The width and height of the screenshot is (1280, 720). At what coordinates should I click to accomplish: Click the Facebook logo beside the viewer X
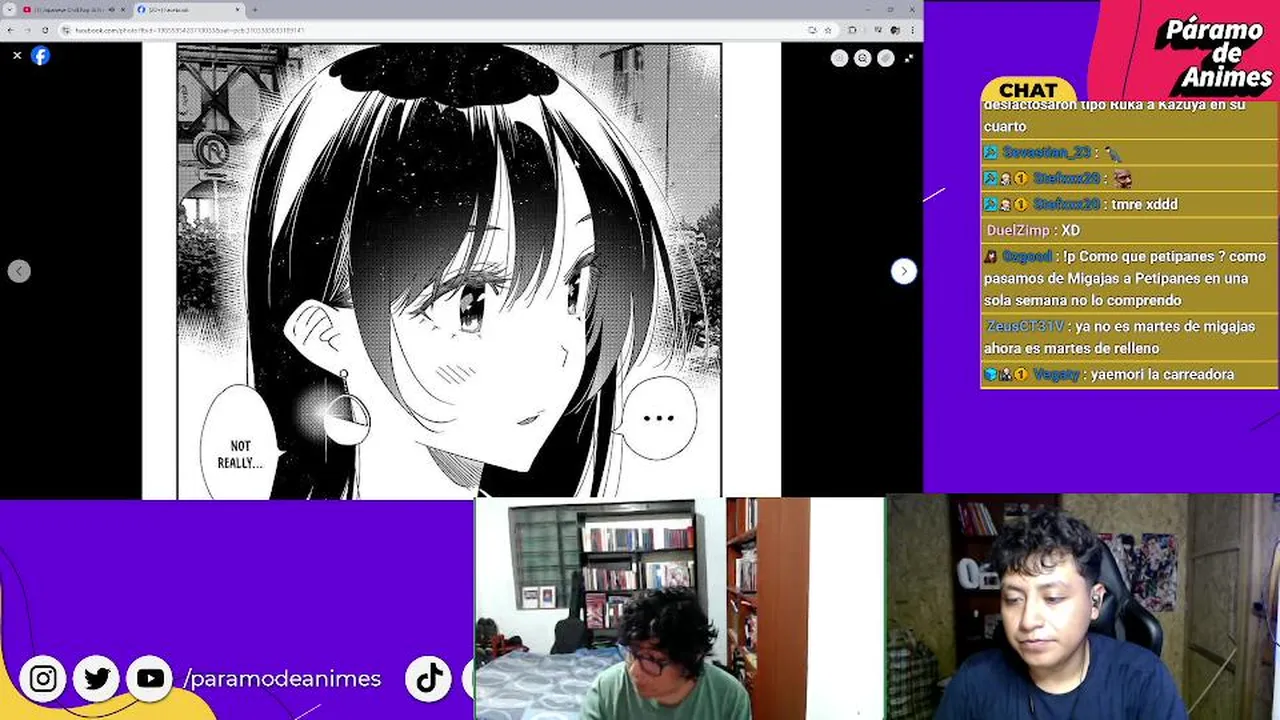pyautogui.click(x=40, y=56)
